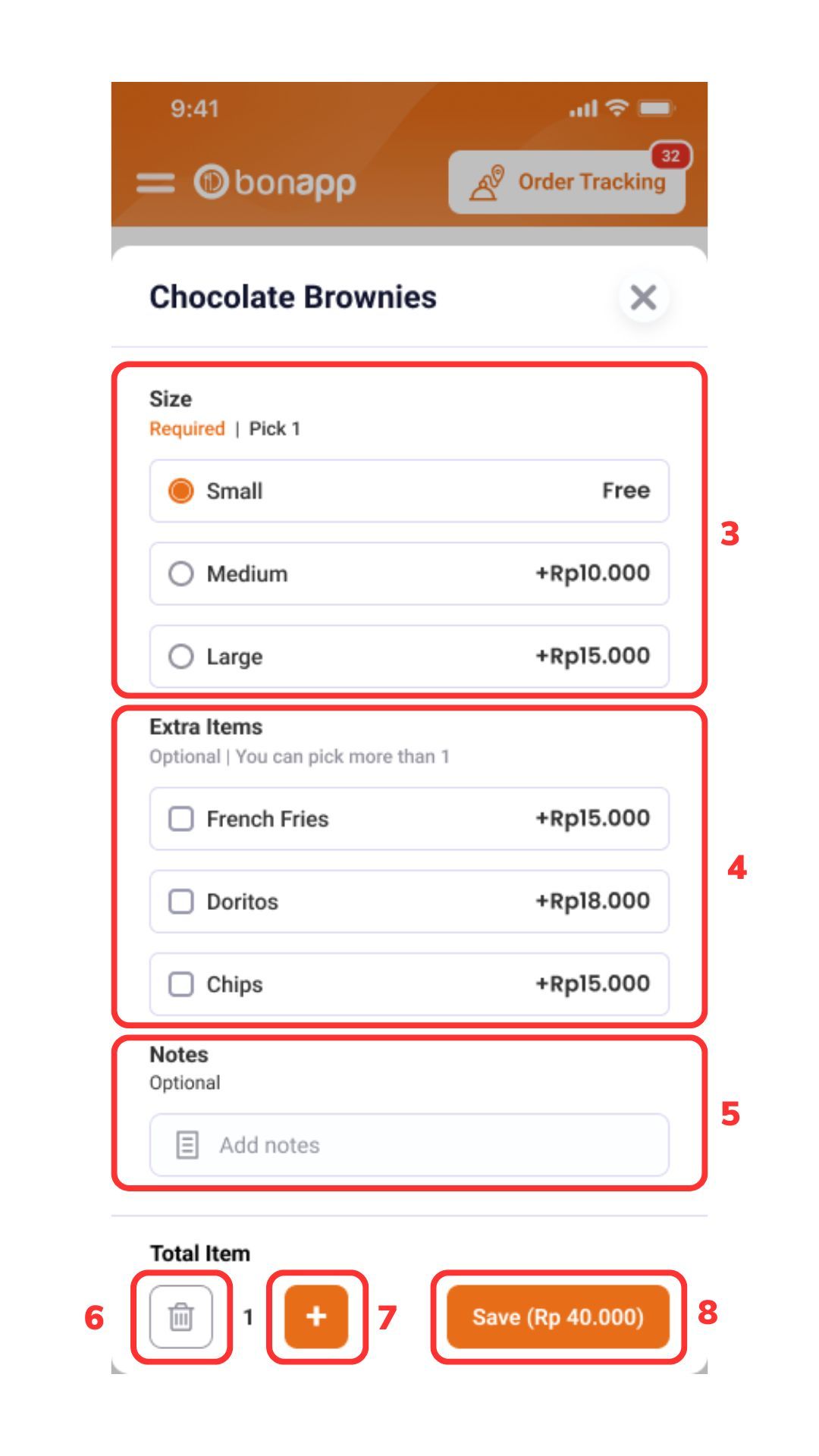819x1456 pixels.
Task: Enable the Doritos checkbox
Action: coord(180,901)
